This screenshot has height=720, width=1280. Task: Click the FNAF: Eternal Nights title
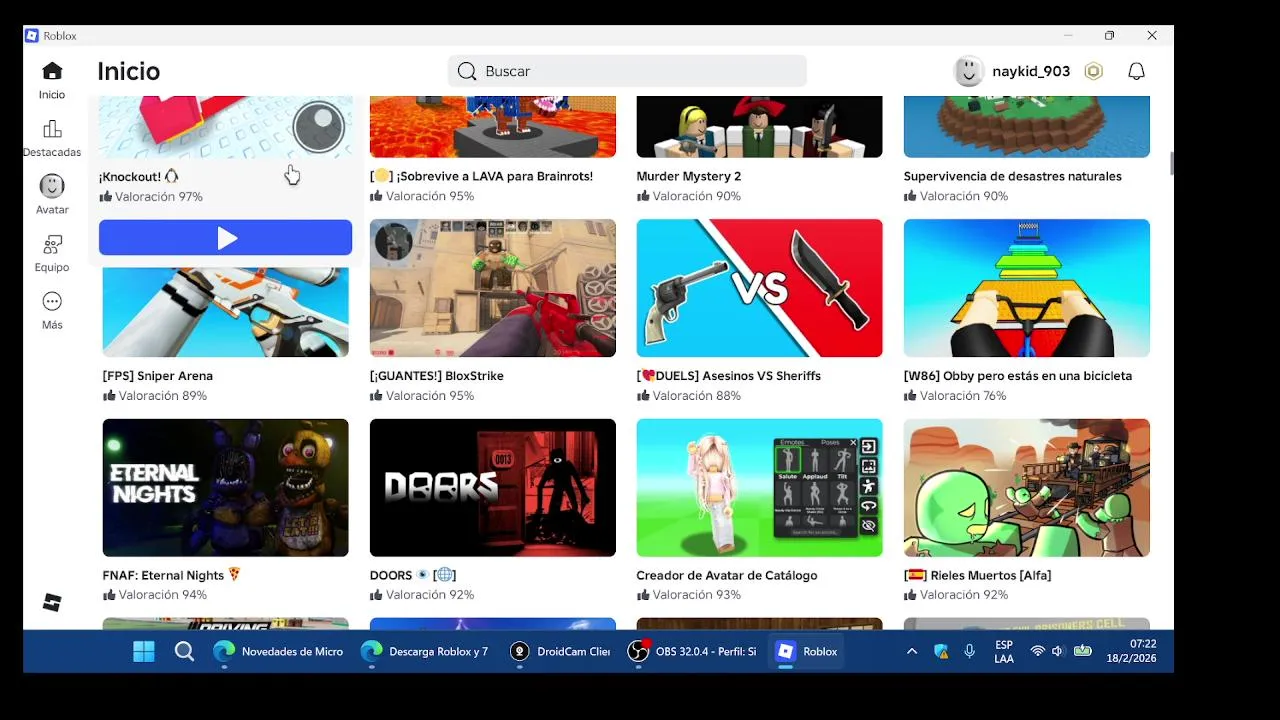(x=172, y=575)
